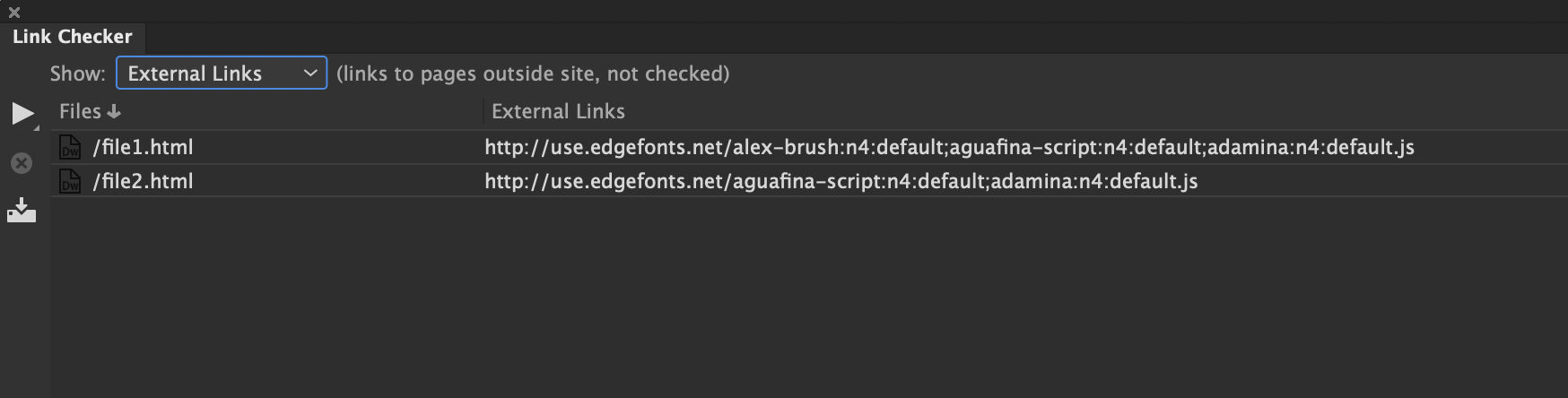Click the sort arrow beside Files

coord(114,111)
